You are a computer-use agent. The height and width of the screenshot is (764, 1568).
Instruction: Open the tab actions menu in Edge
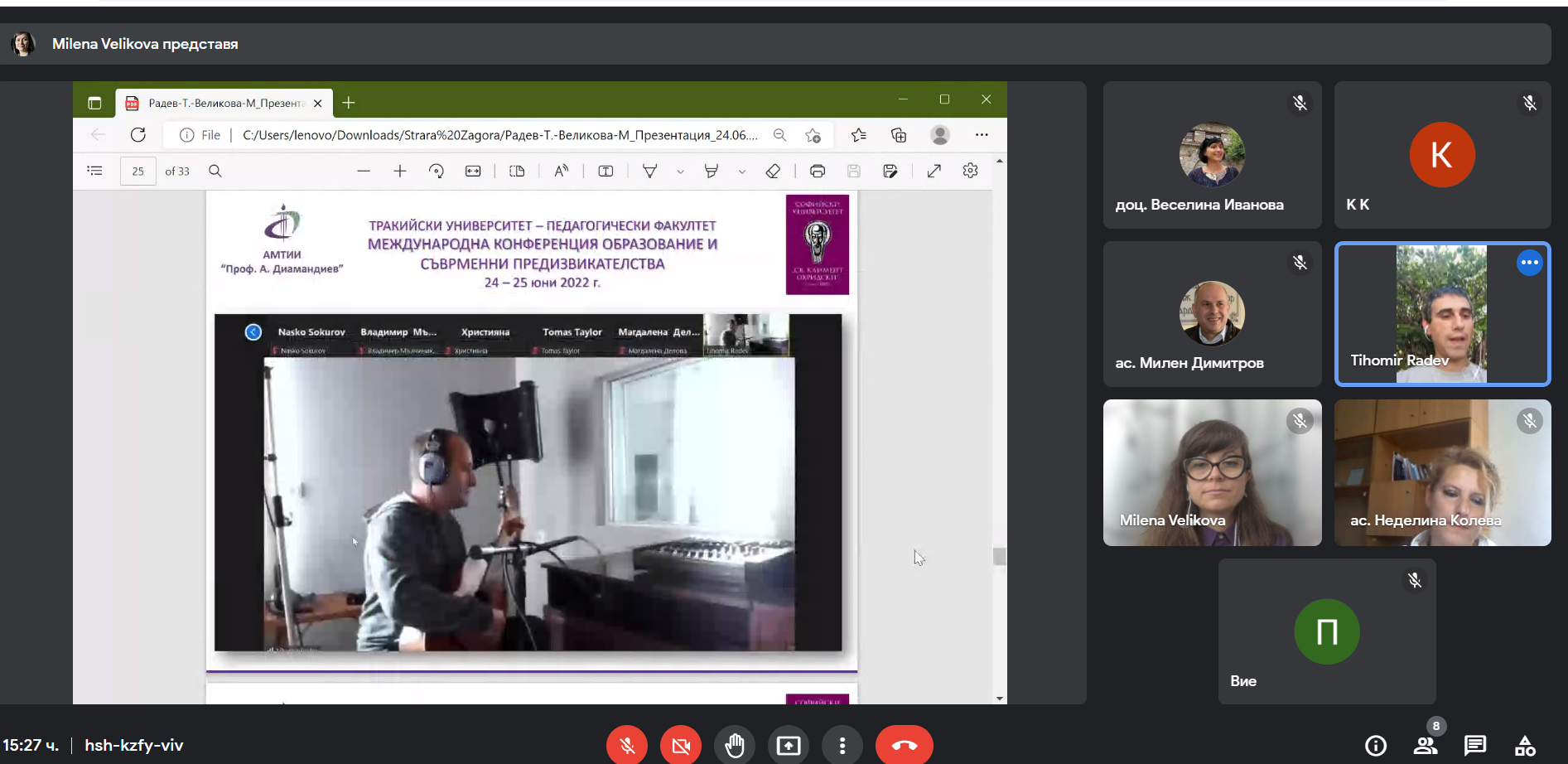94,103
